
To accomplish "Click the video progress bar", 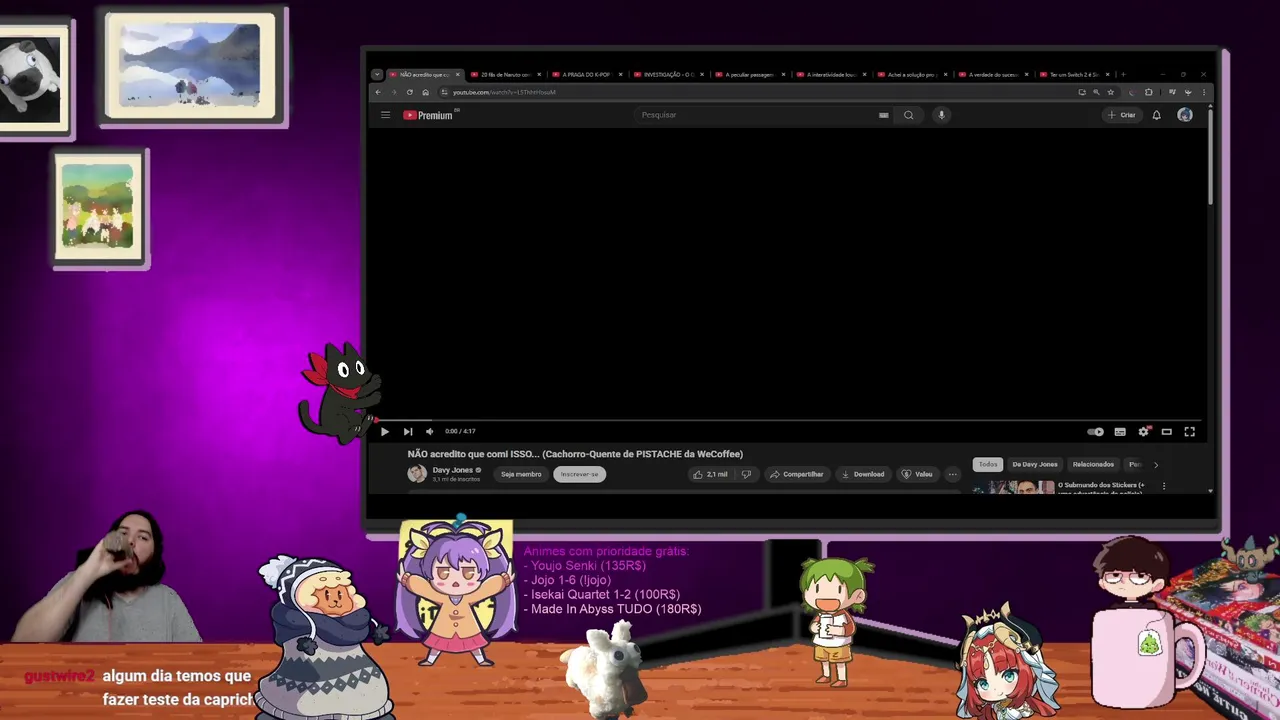I will click(x=789, y=420).
